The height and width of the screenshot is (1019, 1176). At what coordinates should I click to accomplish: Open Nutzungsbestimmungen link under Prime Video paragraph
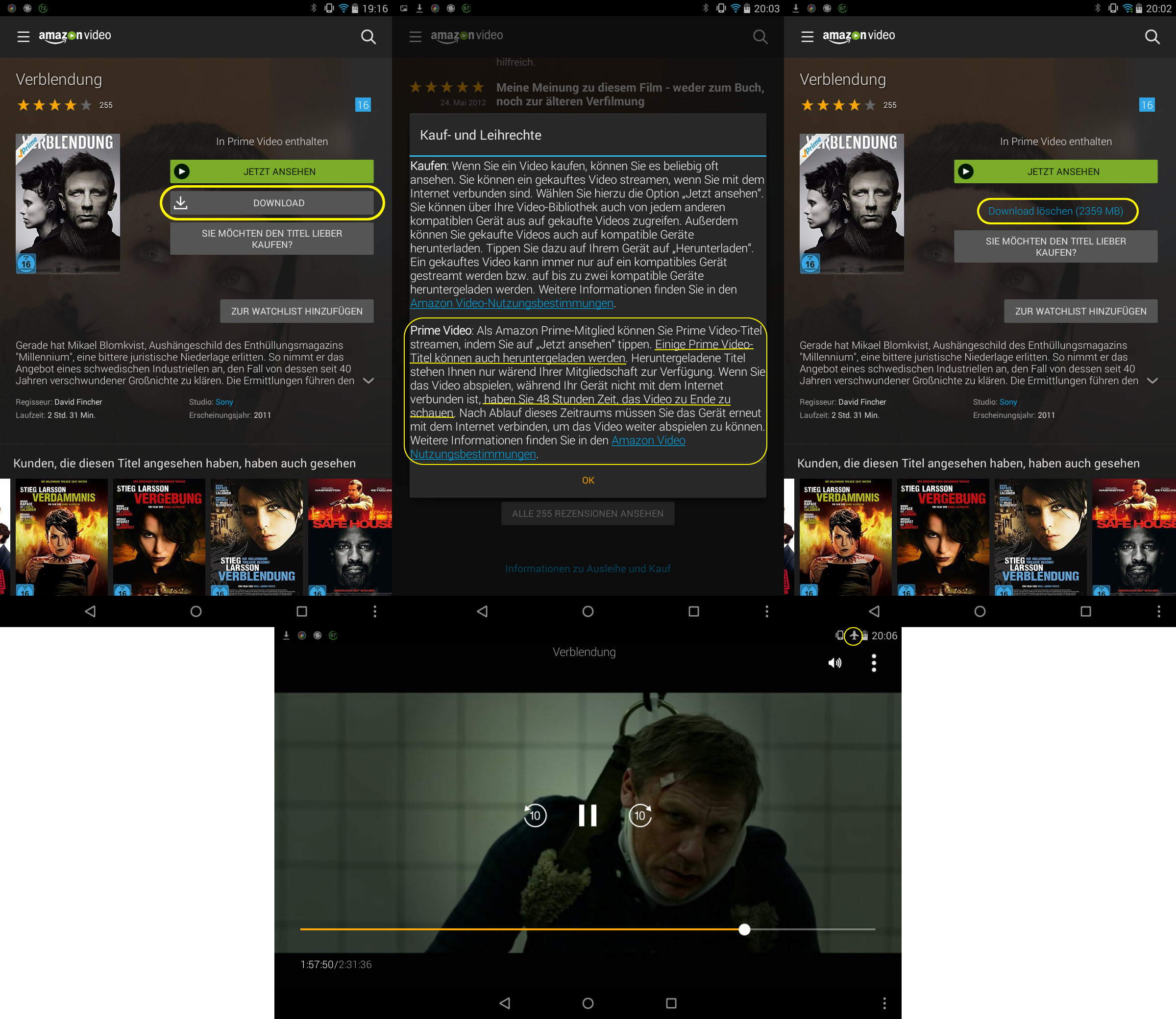pos(548,447)
